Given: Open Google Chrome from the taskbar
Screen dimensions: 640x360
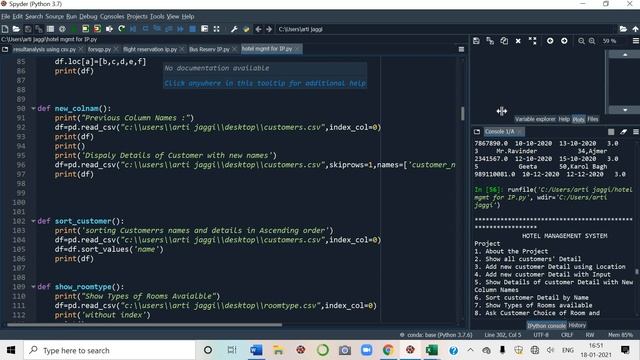Looking at the screenshot, I should click(x=388, y=350).
